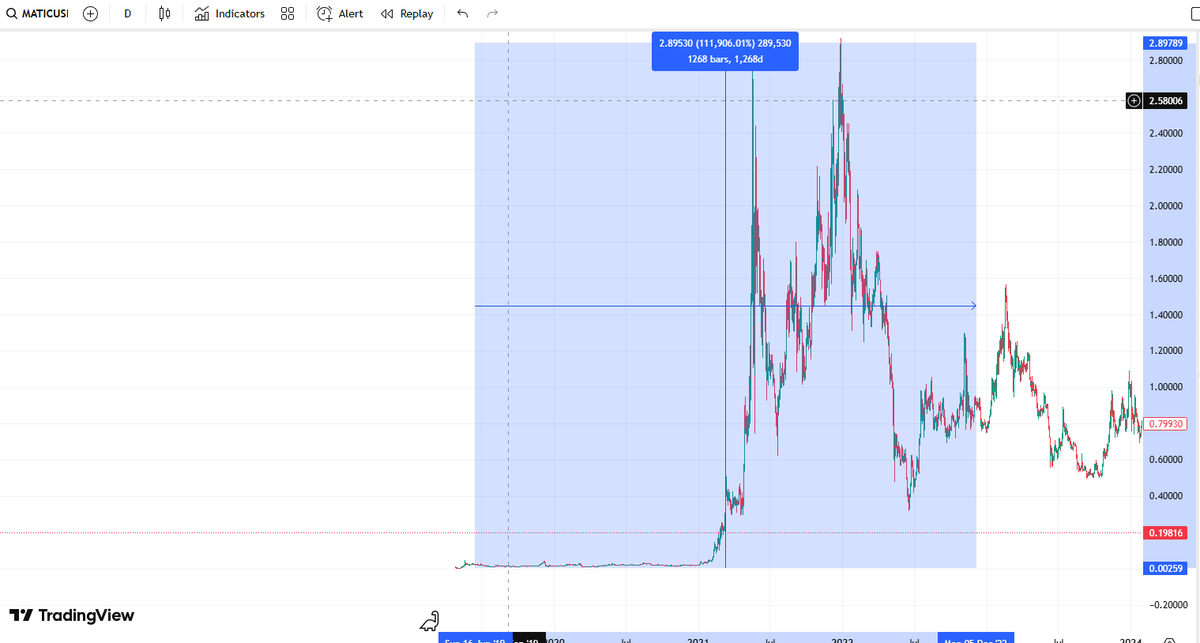Click the measurement tooltip showing 1268 bars

[x=725, y=51]
